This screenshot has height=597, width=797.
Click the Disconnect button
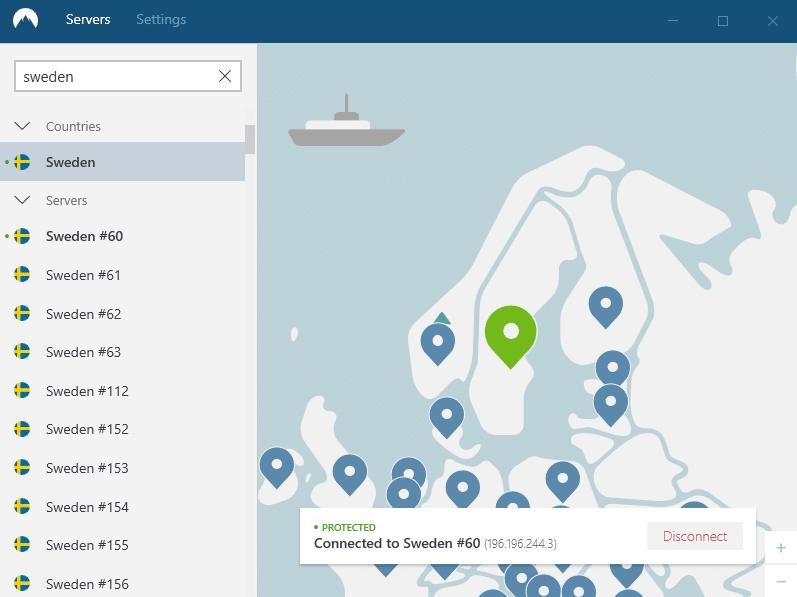tap(695, 536)
